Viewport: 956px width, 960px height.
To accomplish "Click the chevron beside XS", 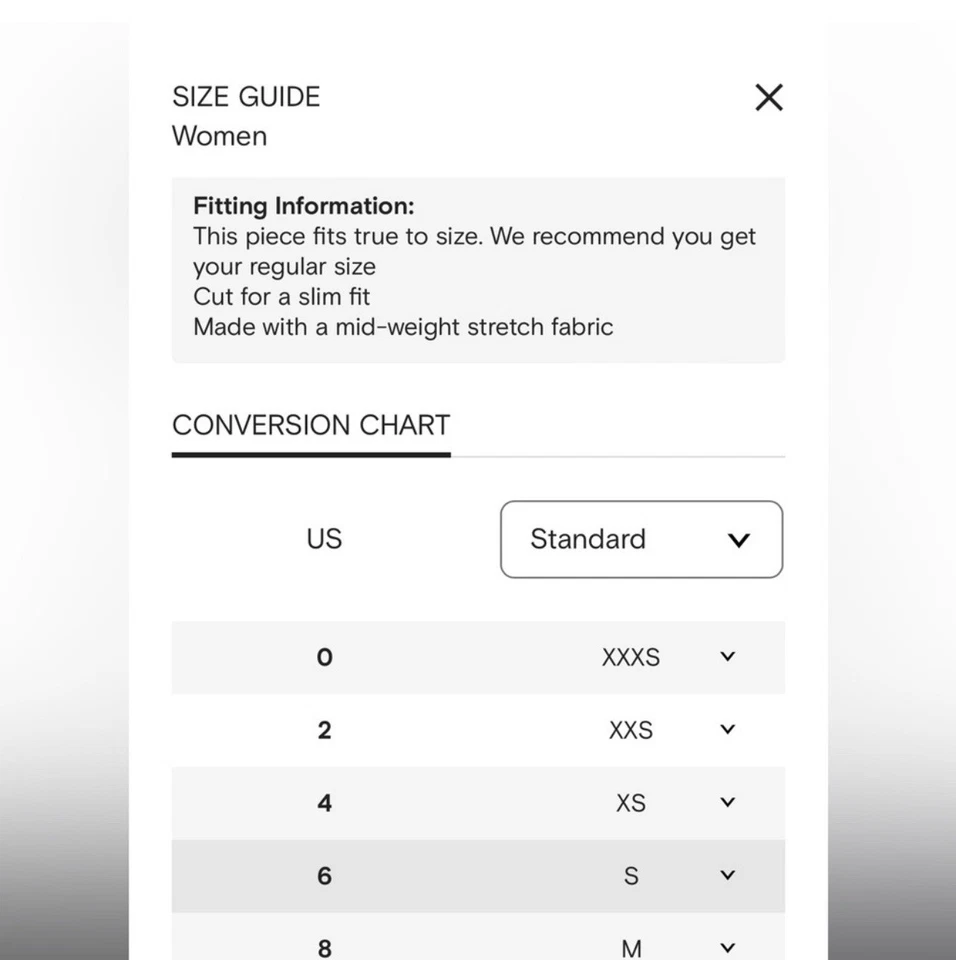I will [728, 803].
